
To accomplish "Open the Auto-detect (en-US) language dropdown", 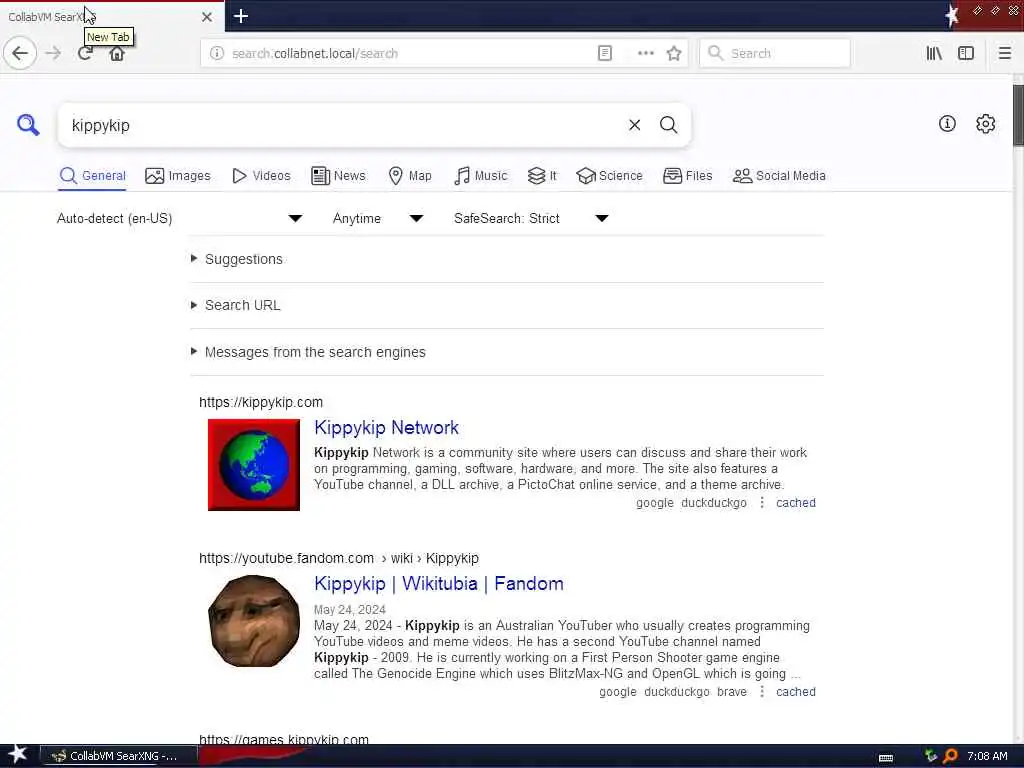I will click(180, 218).
